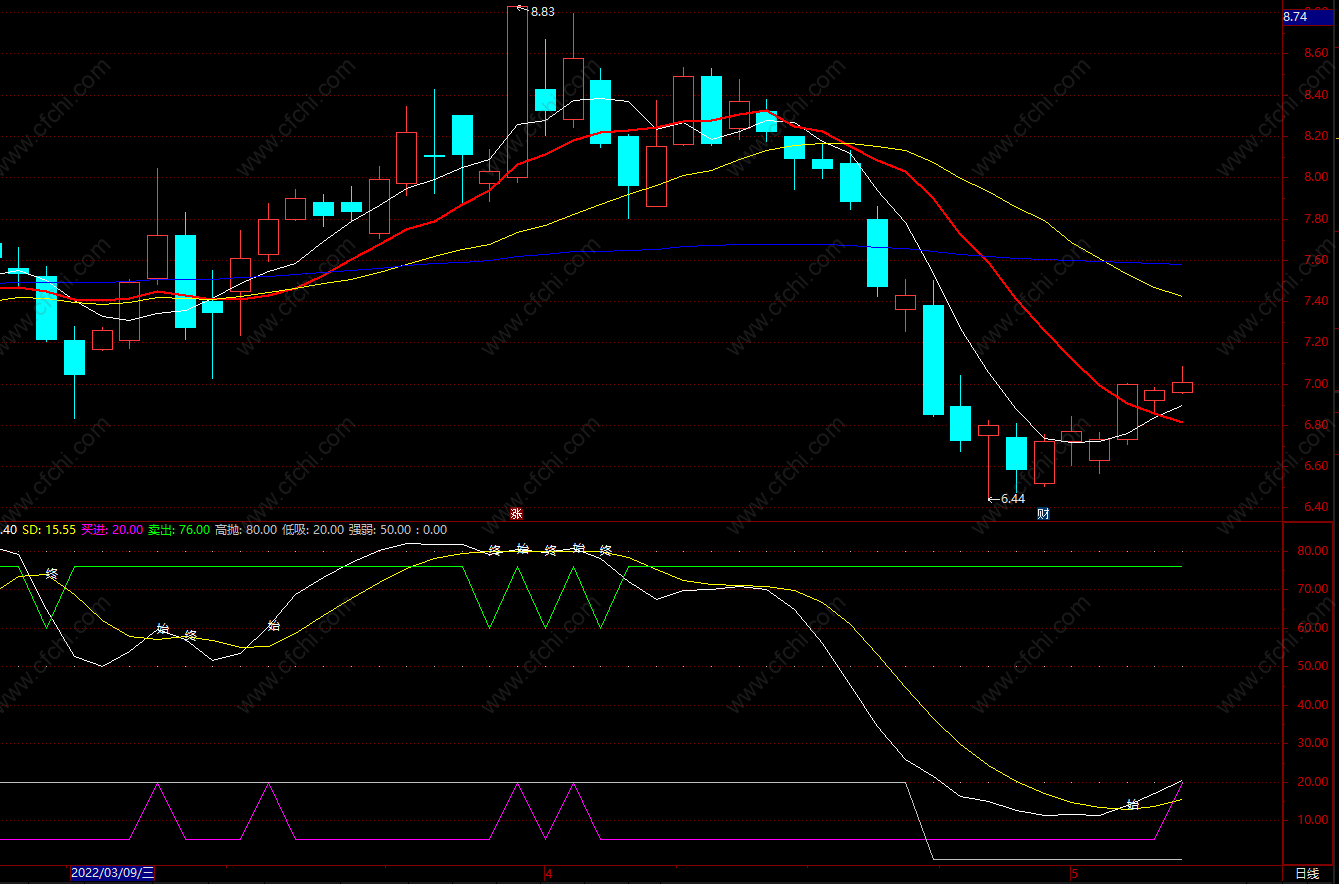
Task: Click the 30.00 indicator axis label
Action: pyautogui.click(x=1312, y=743)
